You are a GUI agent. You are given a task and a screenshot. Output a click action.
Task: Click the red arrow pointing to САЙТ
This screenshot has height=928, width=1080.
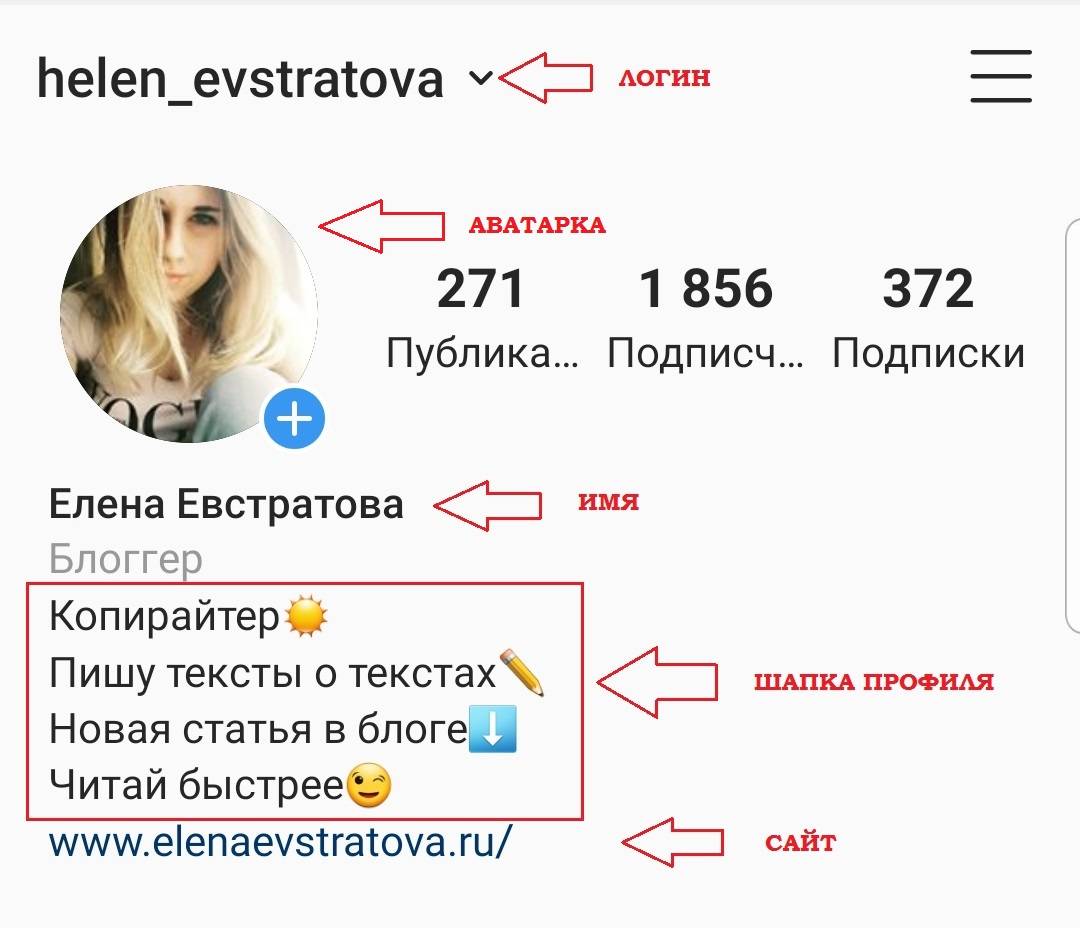(x=672, y=842)
